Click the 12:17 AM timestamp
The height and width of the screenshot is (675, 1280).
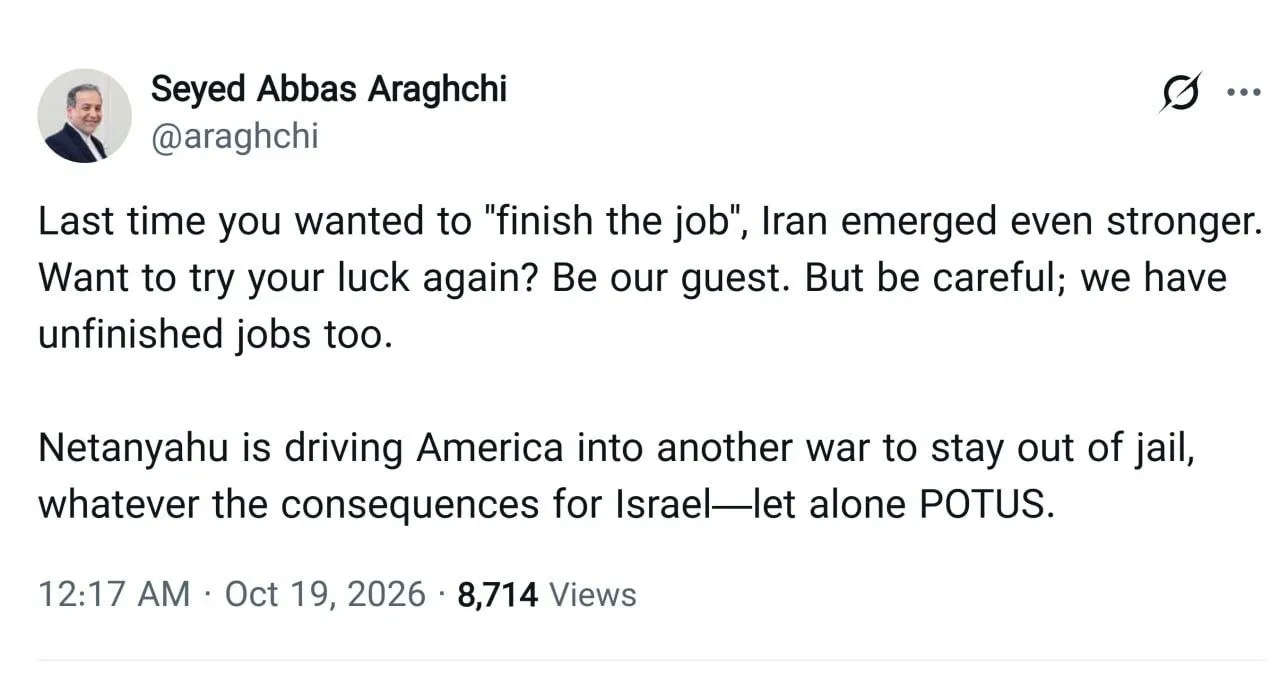pos(114,595)
